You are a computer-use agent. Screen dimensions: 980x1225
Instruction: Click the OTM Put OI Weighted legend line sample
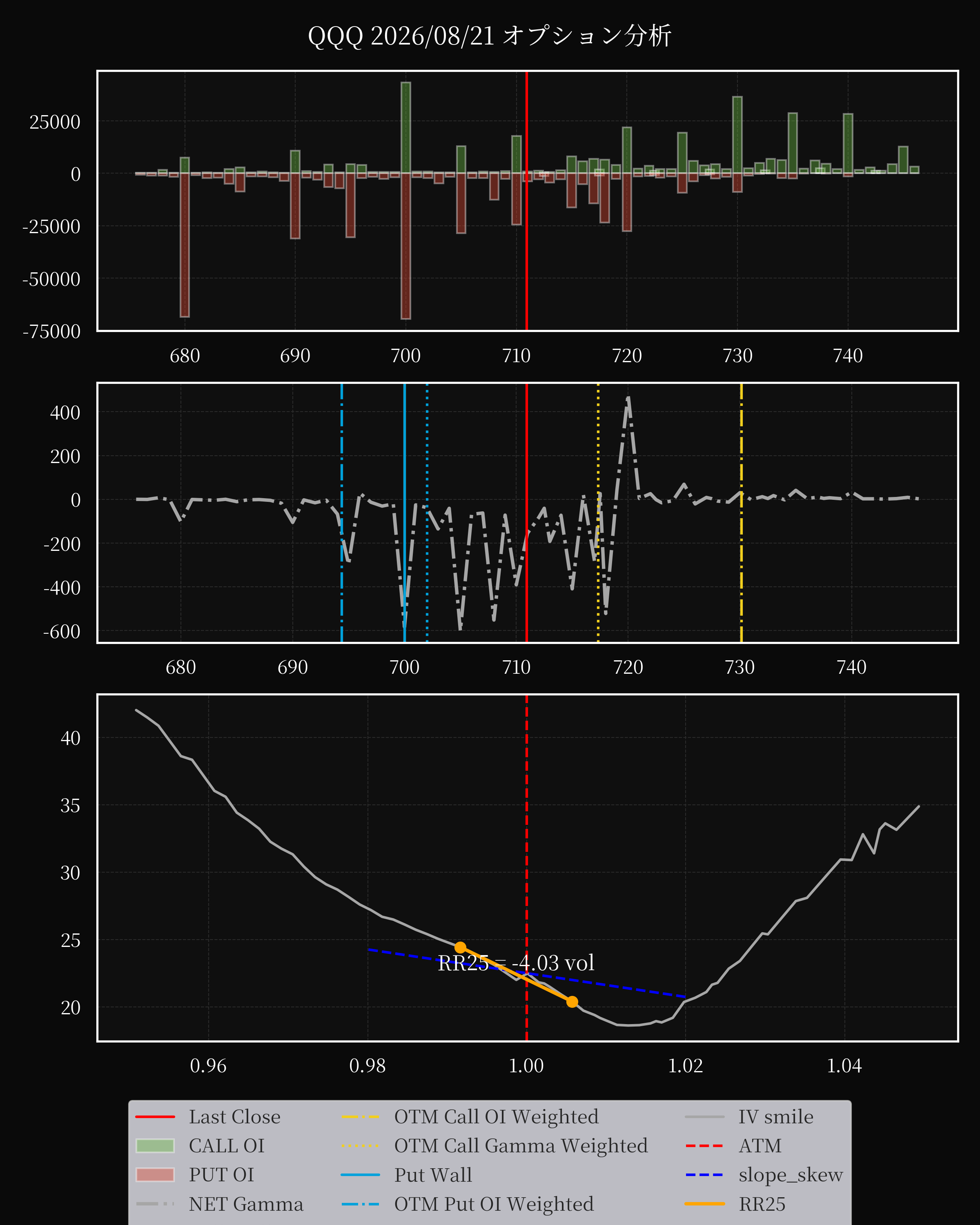click(x=361, y=1204)
